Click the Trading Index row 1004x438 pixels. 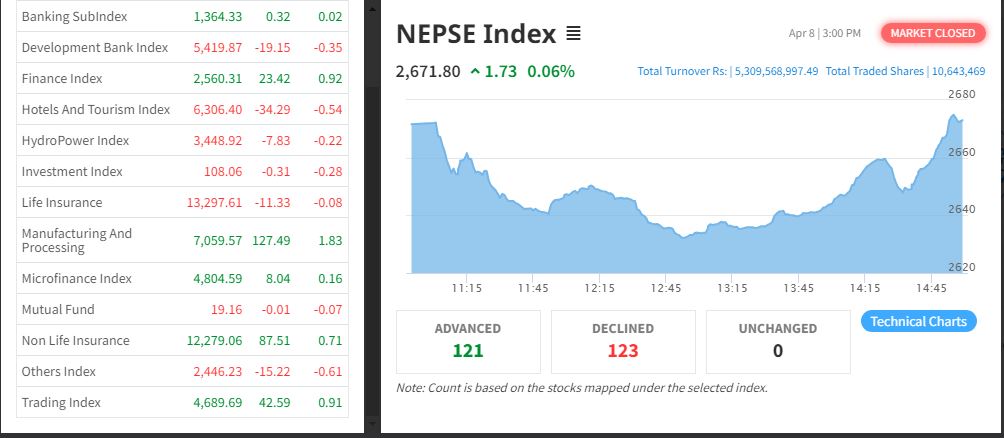(182, 402)
